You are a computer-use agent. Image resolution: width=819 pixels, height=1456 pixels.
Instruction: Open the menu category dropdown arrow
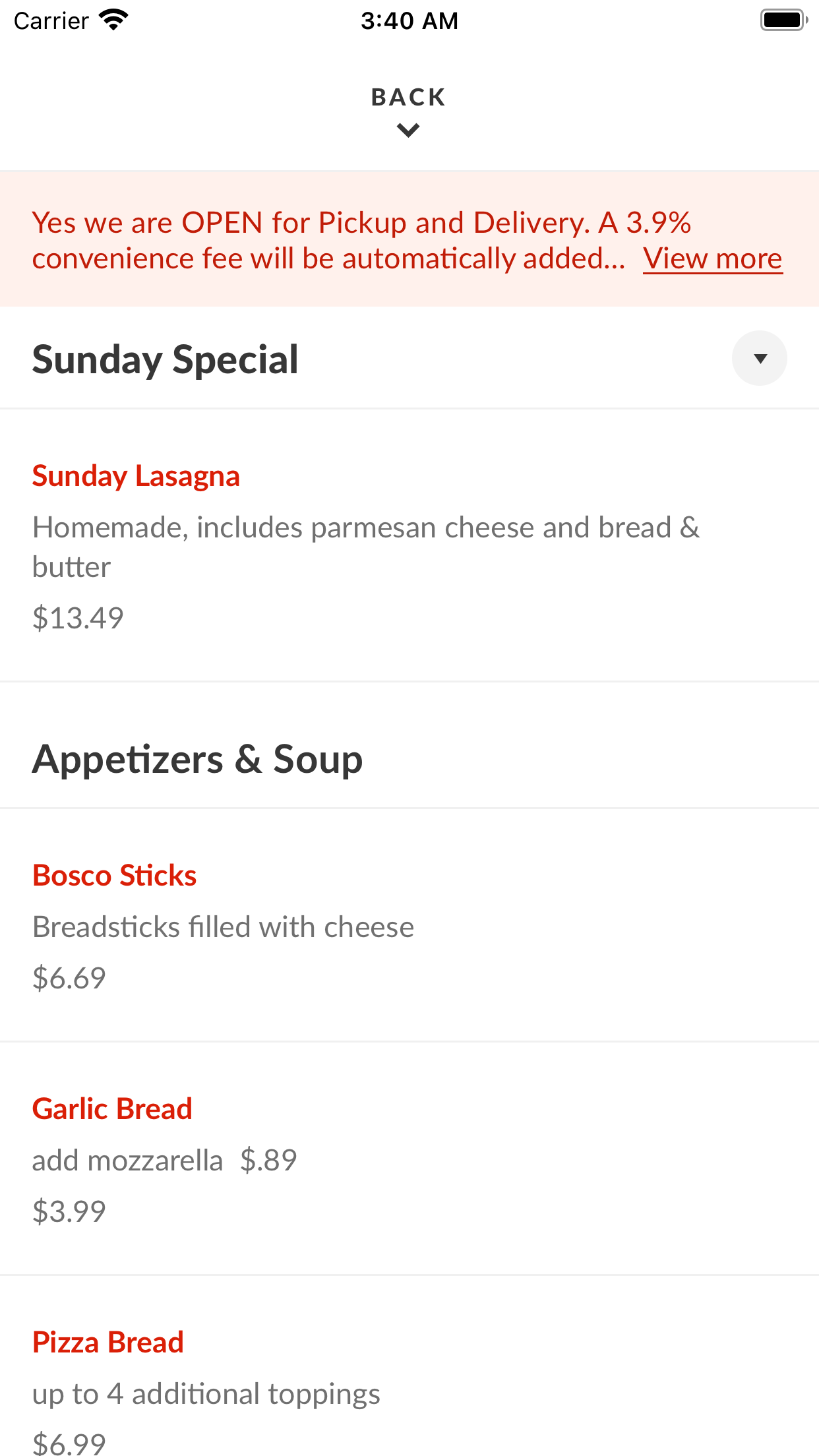[760, 358]
